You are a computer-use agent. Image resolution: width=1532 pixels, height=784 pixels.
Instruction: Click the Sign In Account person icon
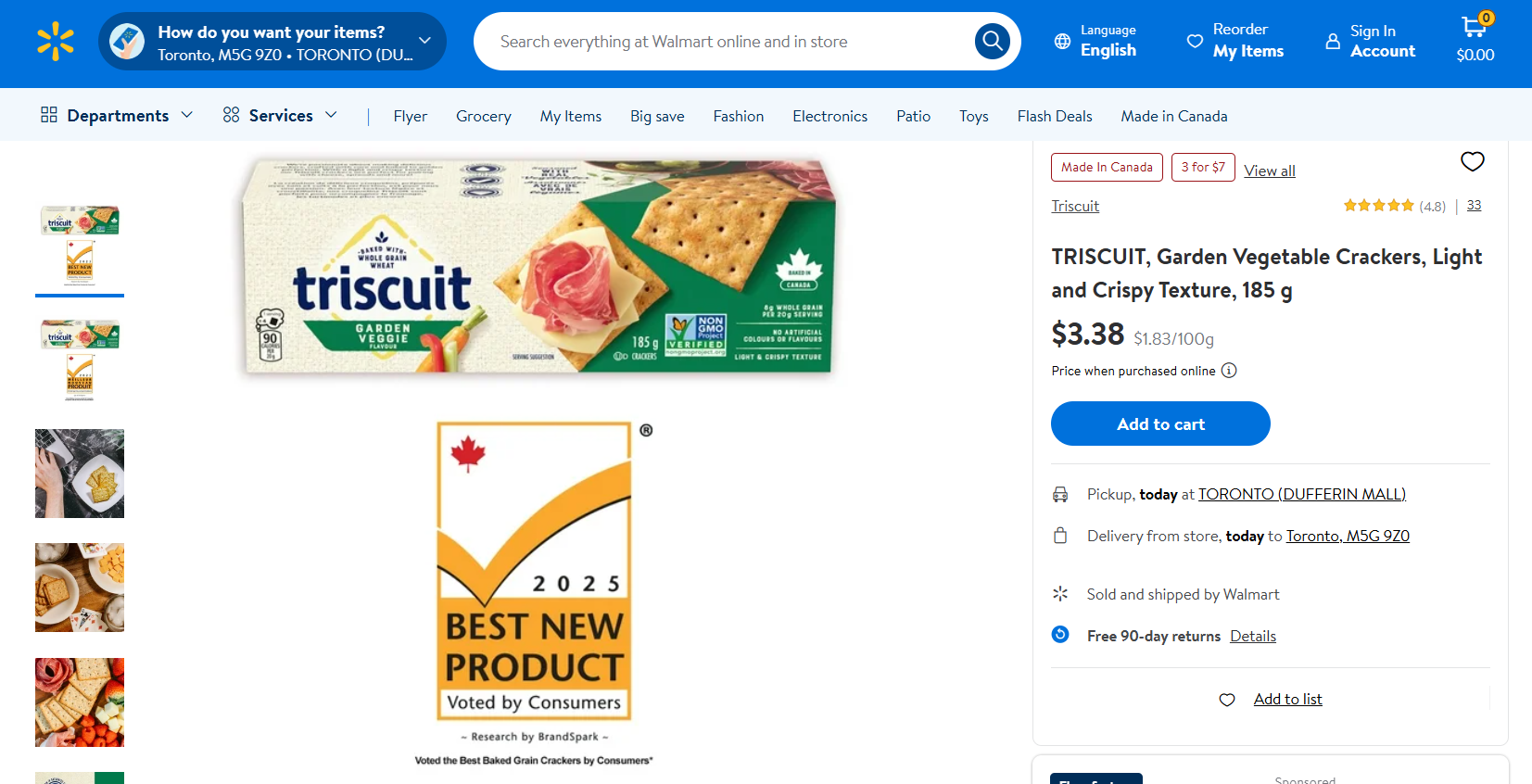[x=1333, y=42]
